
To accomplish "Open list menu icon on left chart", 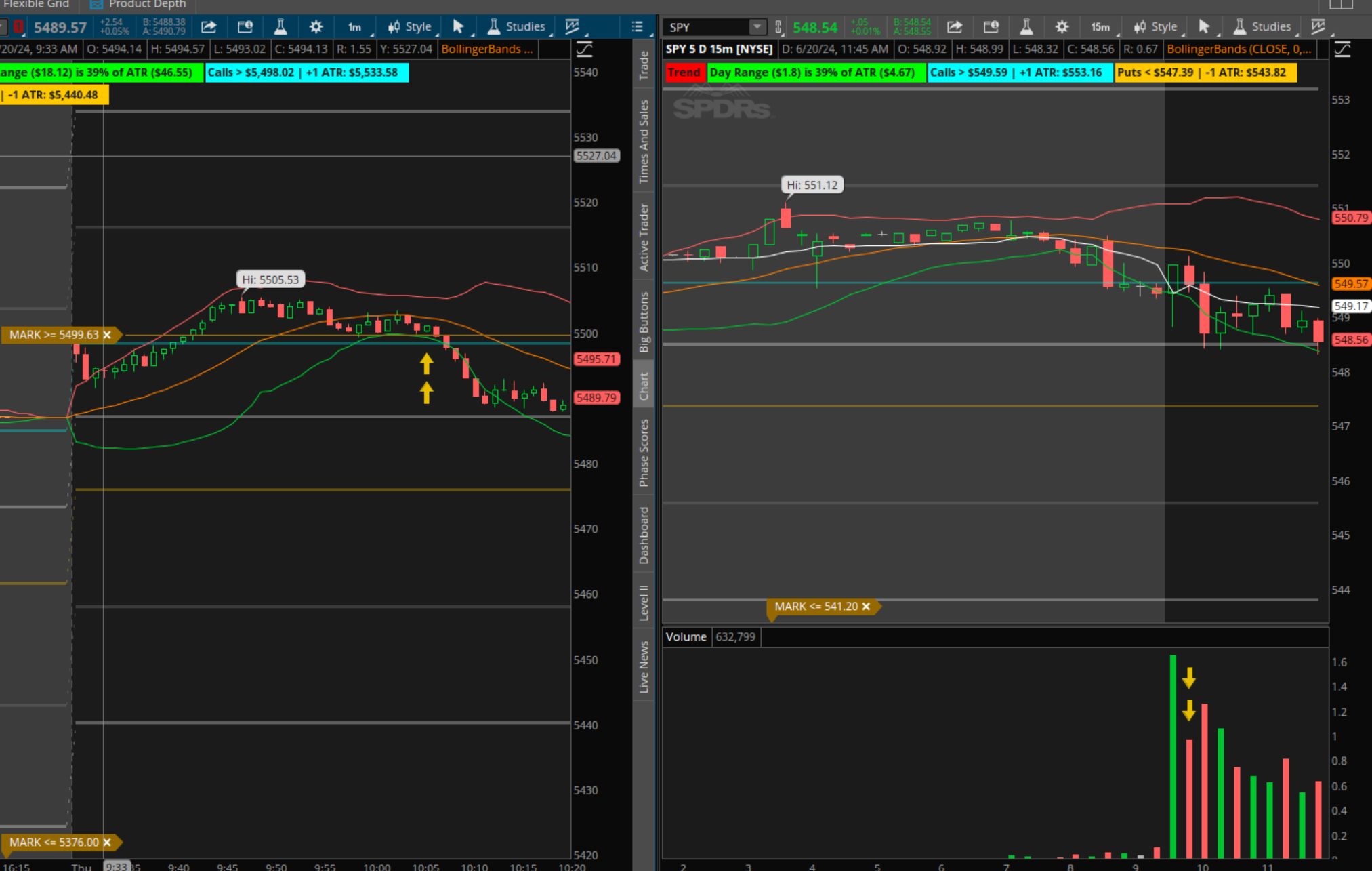I will [637, 27].
